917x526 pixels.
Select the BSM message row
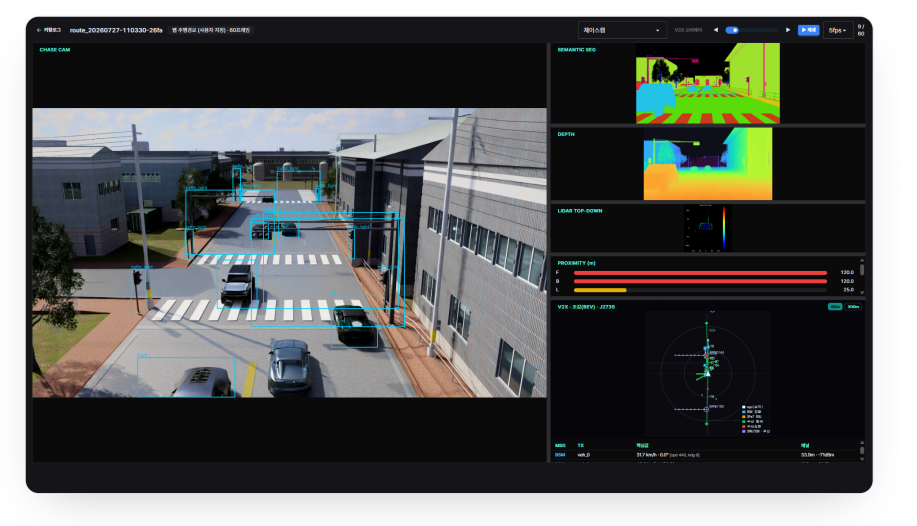click(x=706, y=455)
